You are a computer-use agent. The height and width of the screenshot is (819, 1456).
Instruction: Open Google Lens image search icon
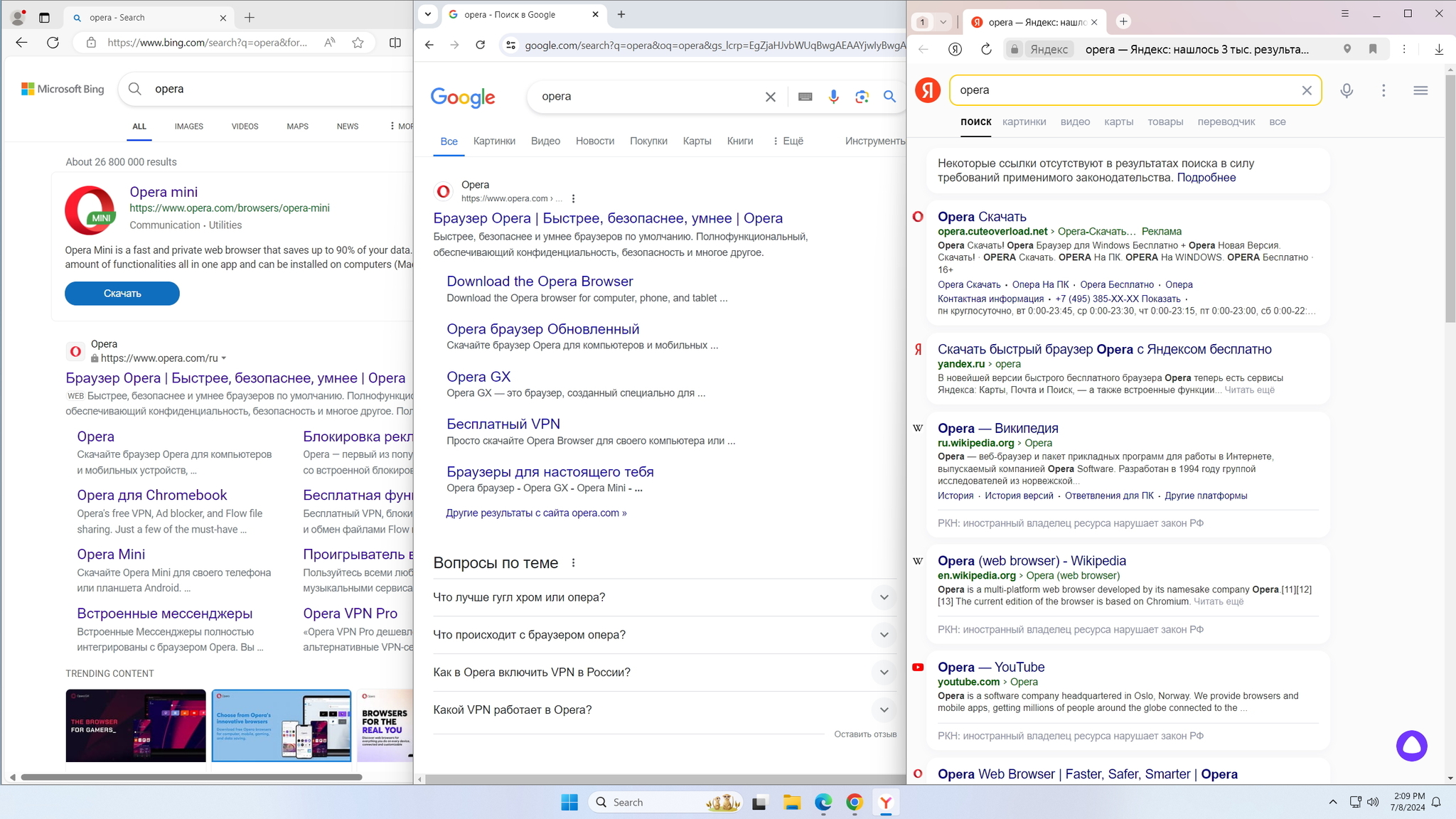coord(862,97)
